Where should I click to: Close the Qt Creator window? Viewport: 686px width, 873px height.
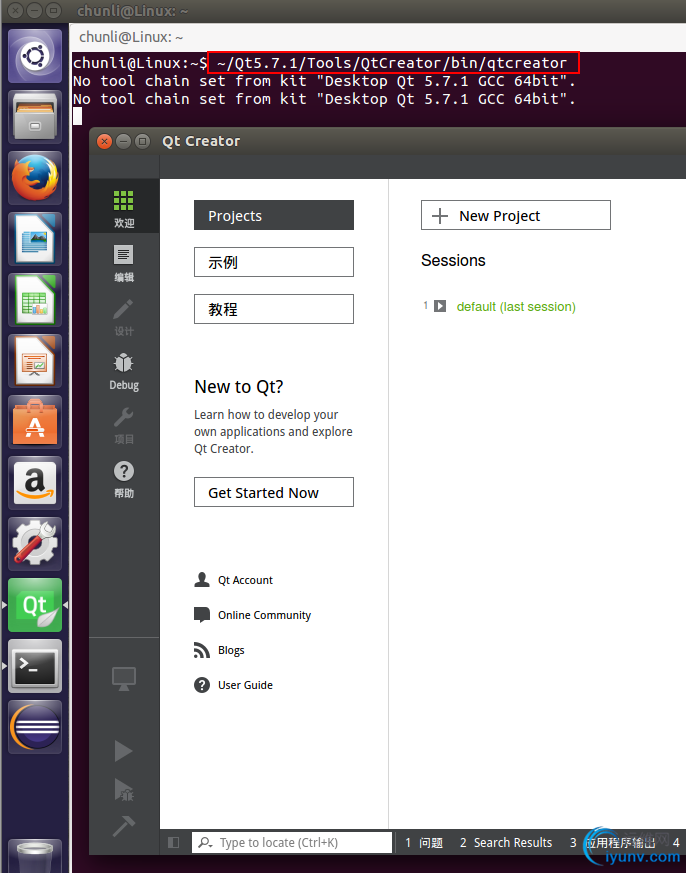(104, 141)
